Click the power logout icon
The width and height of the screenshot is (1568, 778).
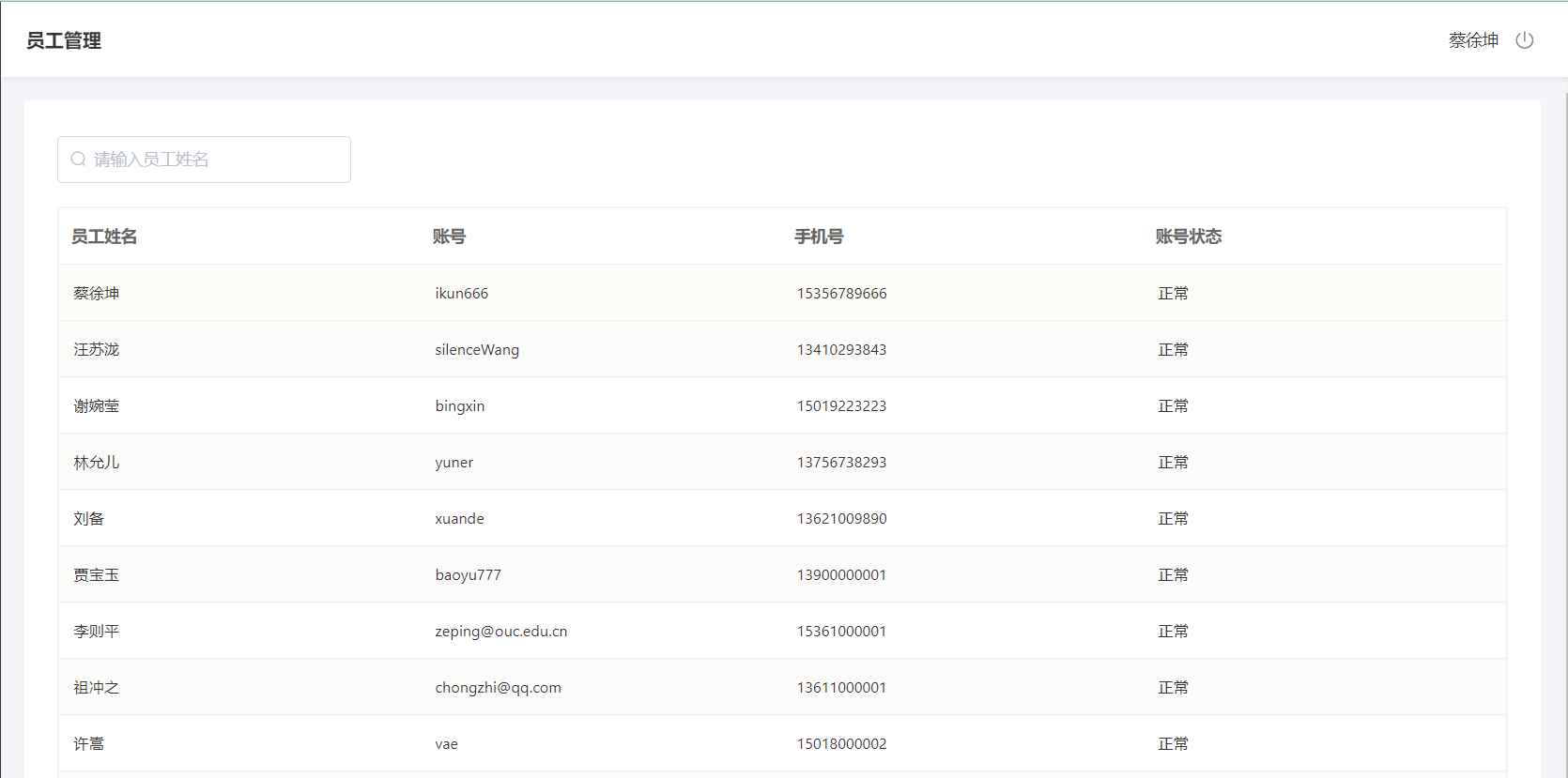[x=1525, y=40]
